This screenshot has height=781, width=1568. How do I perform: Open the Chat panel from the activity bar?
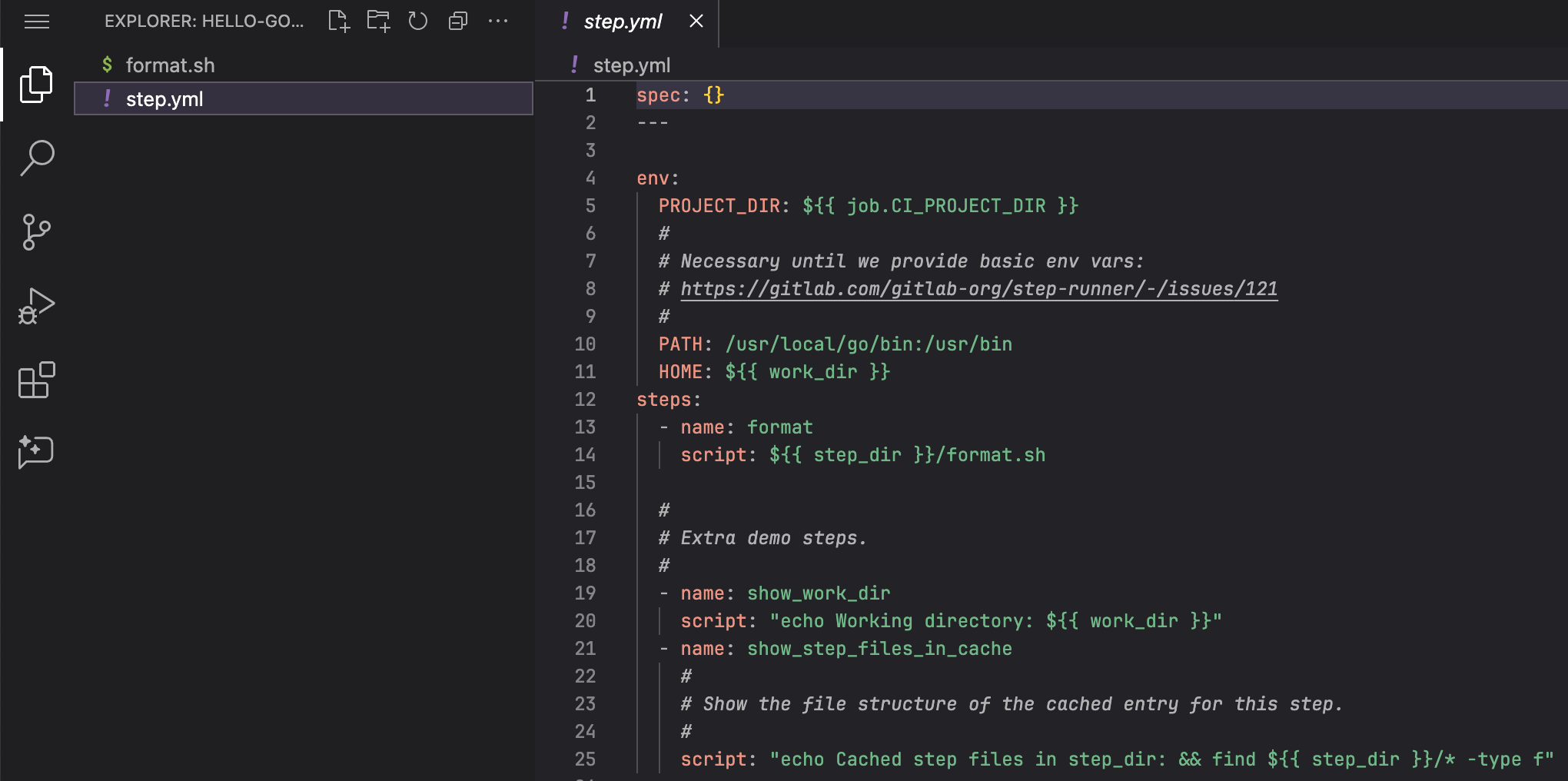36,452
